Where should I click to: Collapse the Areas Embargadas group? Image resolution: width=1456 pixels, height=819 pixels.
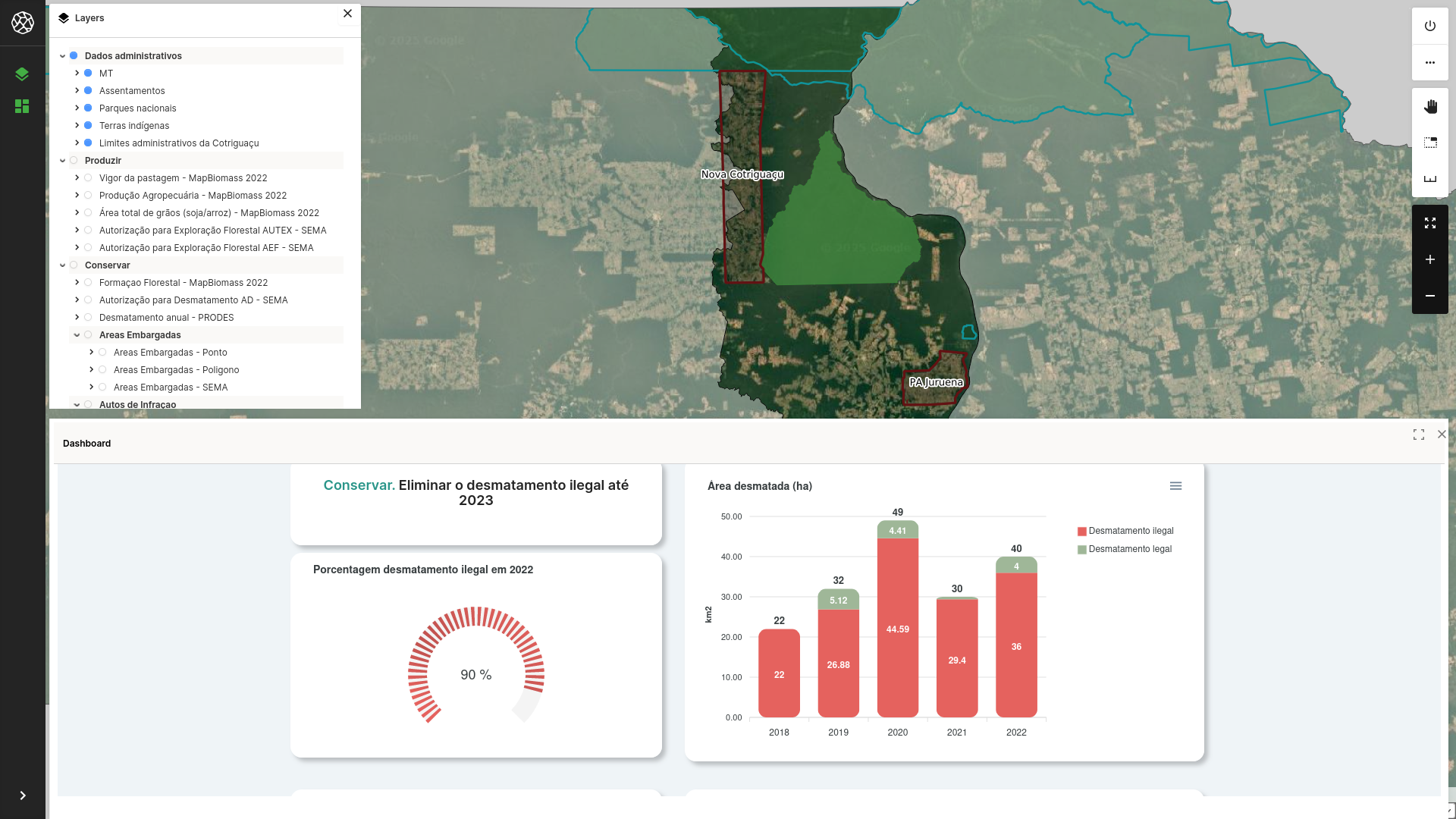pyautogui.click(x=77, y=335)
